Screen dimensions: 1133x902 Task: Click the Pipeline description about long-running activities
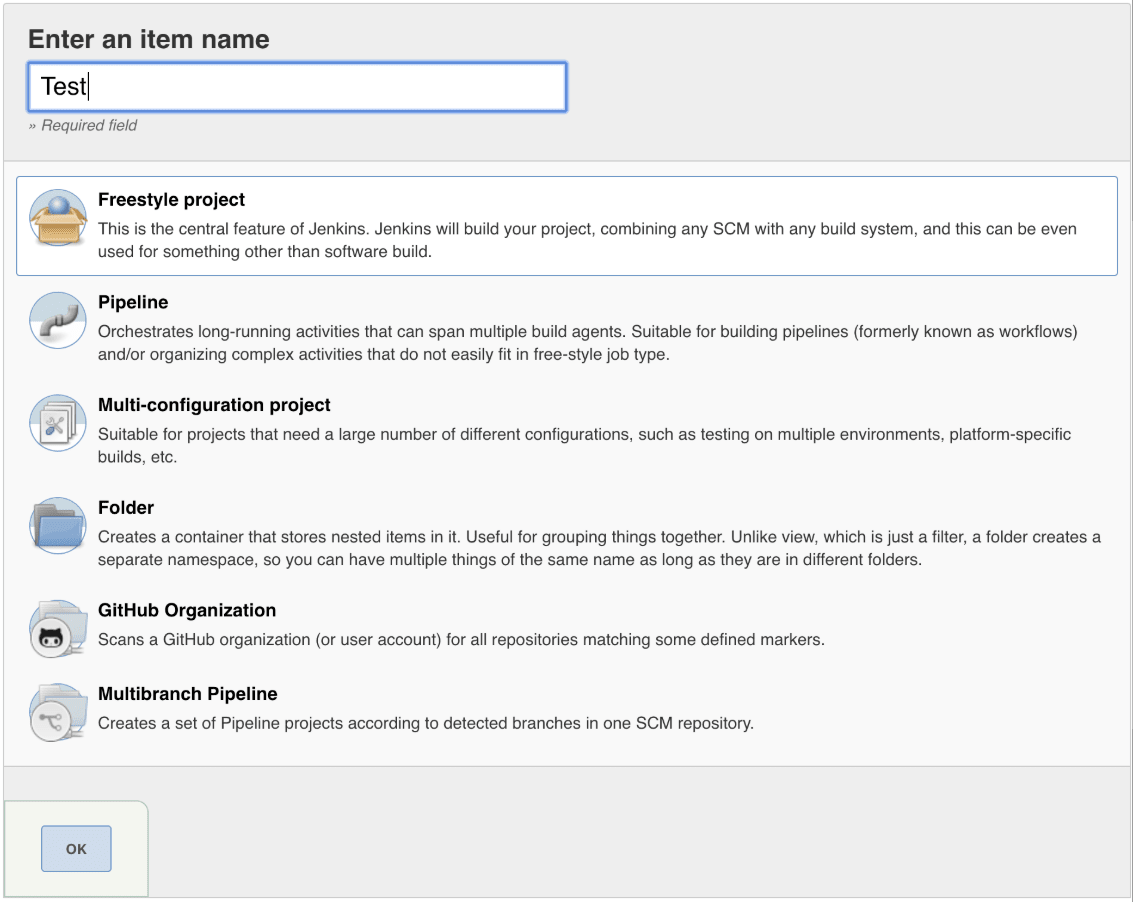click(x=587, y=343)
